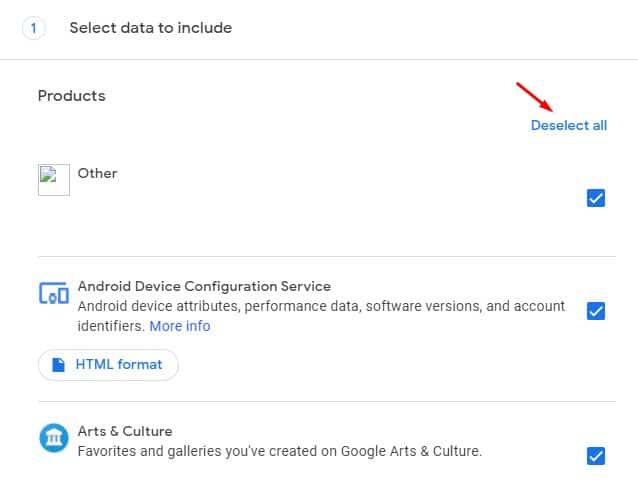Select the Other product label
Screen dimensions: 638x487
tap(97, 173)
